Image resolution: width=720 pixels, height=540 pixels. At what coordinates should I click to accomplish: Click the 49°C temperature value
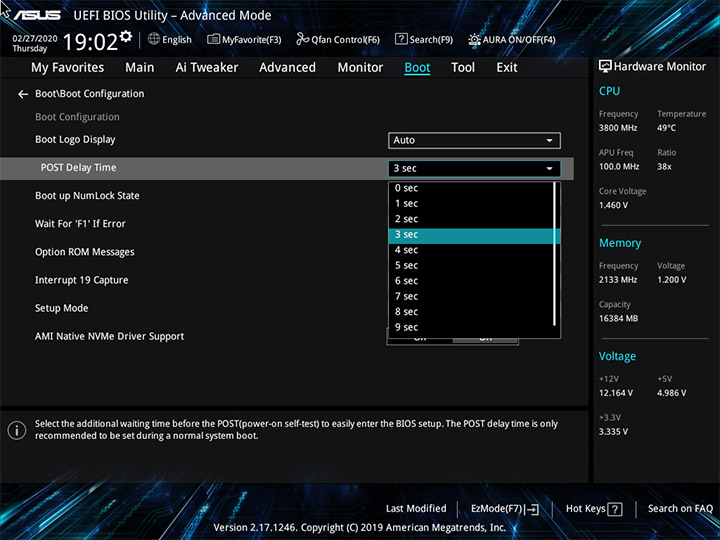point(666,128)
